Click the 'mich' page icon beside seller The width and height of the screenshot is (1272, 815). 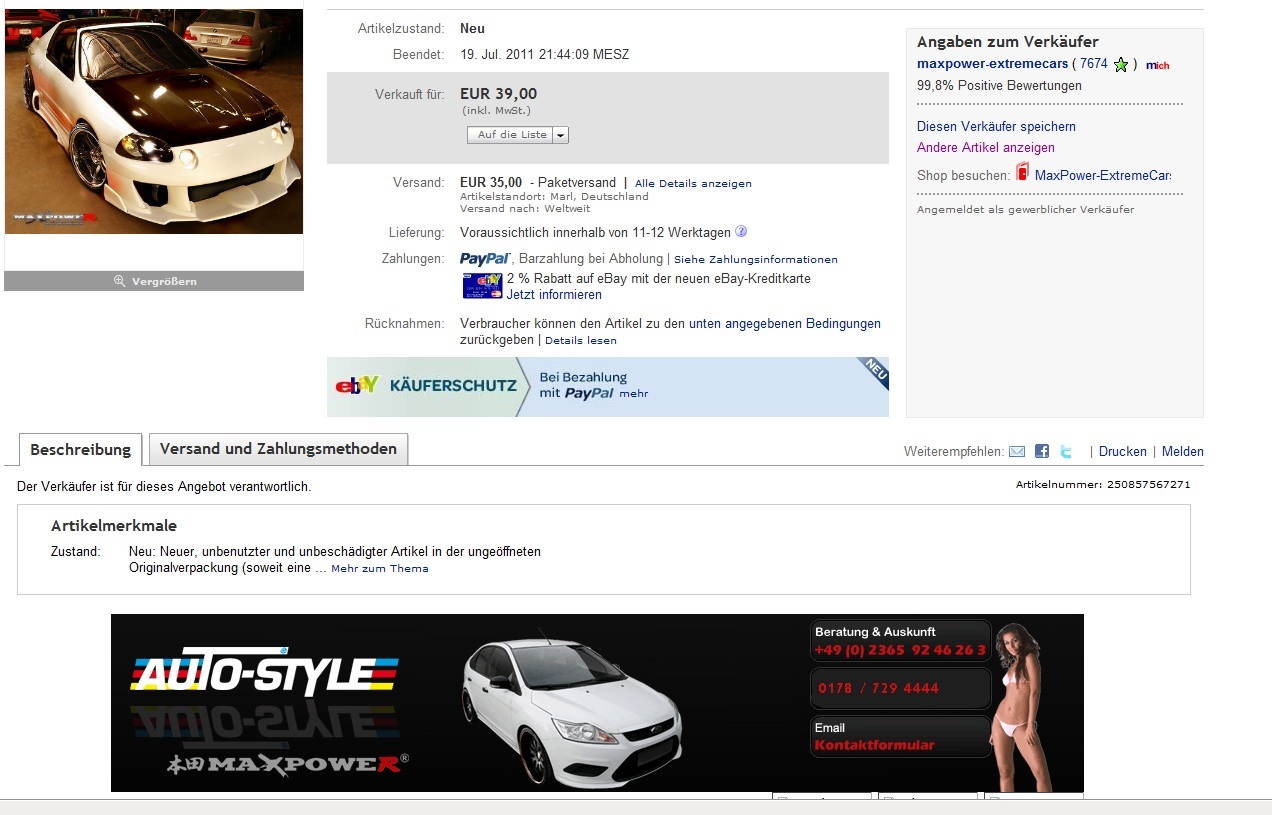coord(1158,65)
